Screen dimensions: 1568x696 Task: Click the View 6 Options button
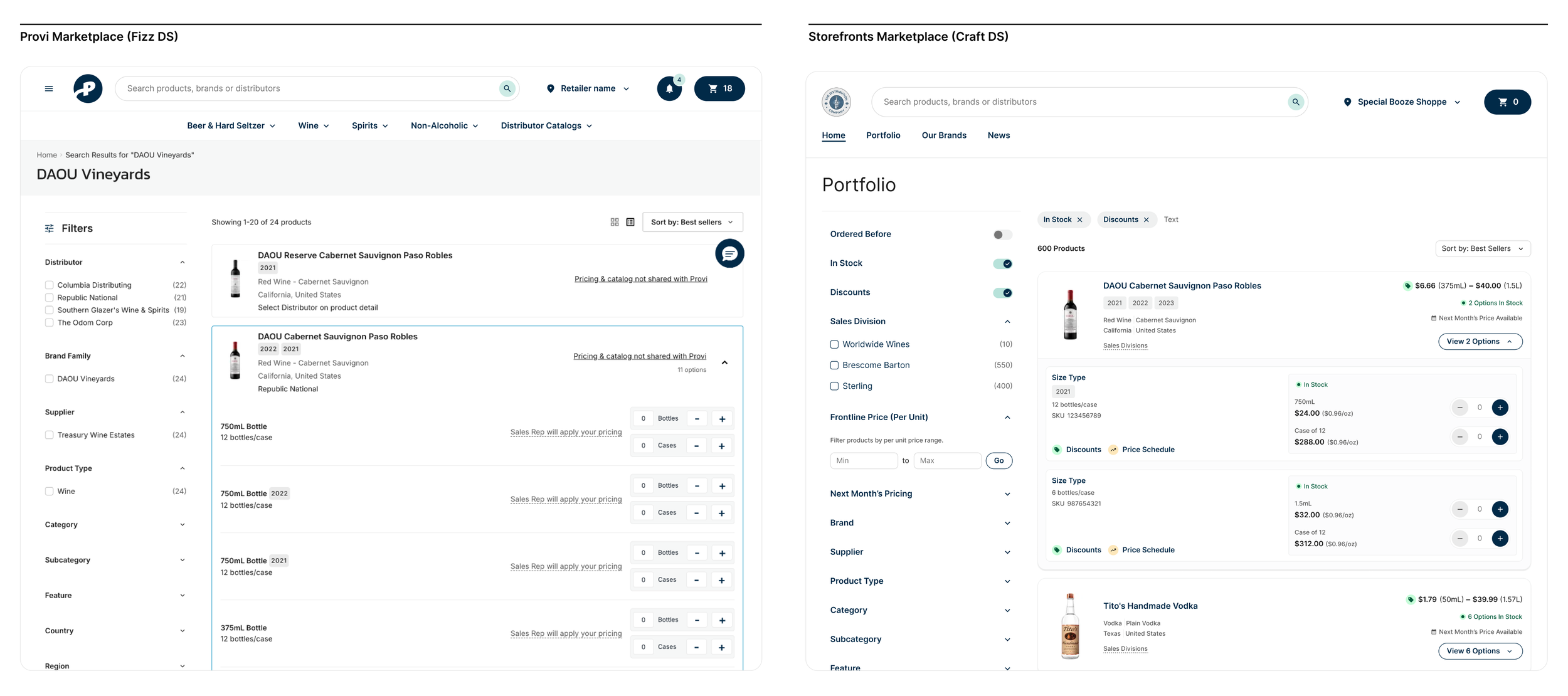tap(1480, 651)
